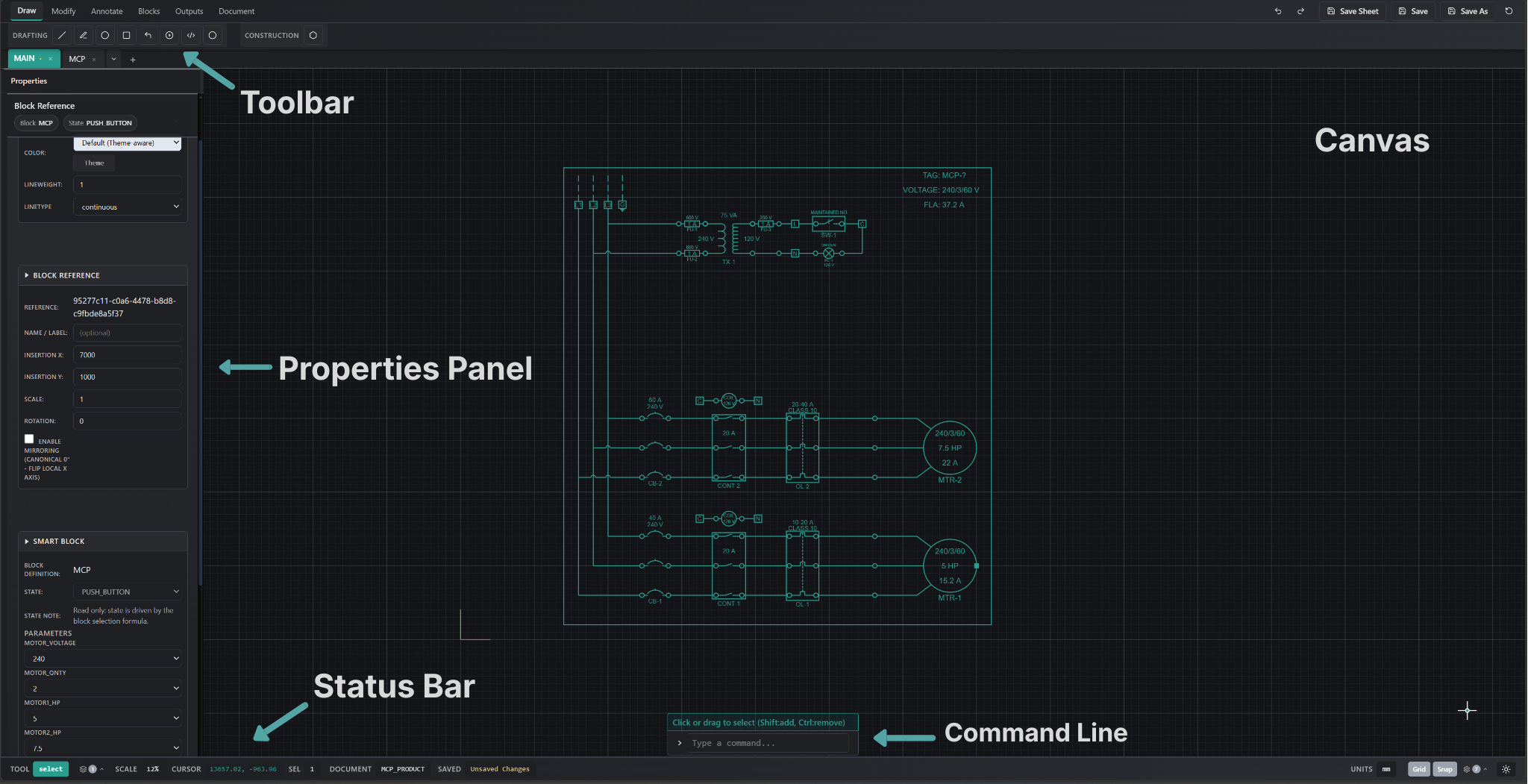Open the Linetype dropdown set to continuous
Screen dimensions: 1528x784
pos(128,207)
